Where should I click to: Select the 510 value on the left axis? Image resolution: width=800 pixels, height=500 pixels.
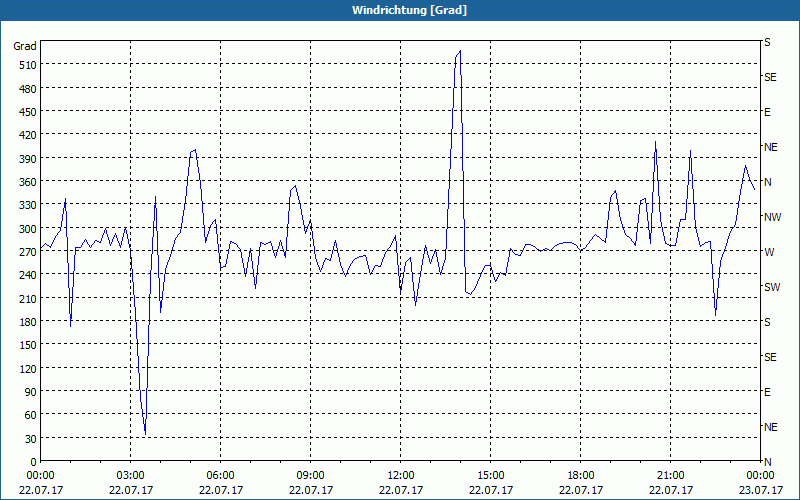[28, 65]
